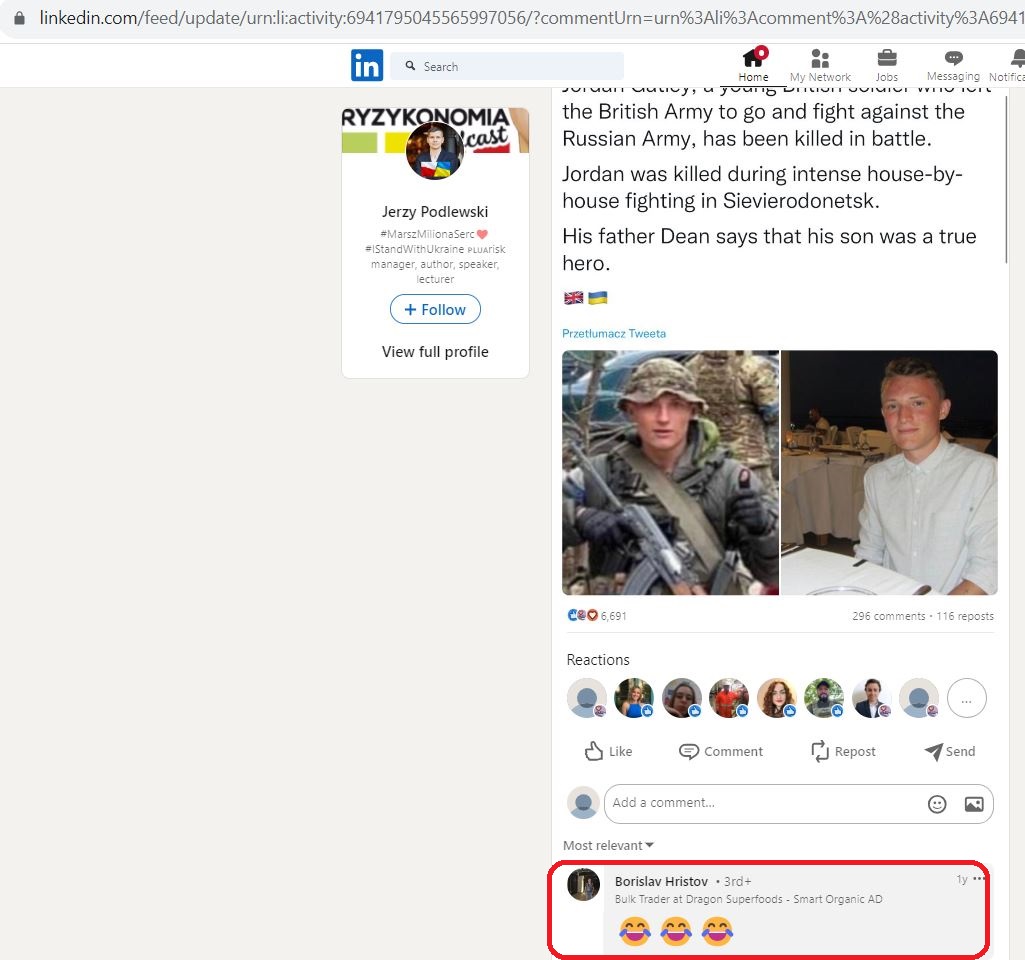
Task: Open the soldier in camouflage photo
Action: (x=670, y=472)
